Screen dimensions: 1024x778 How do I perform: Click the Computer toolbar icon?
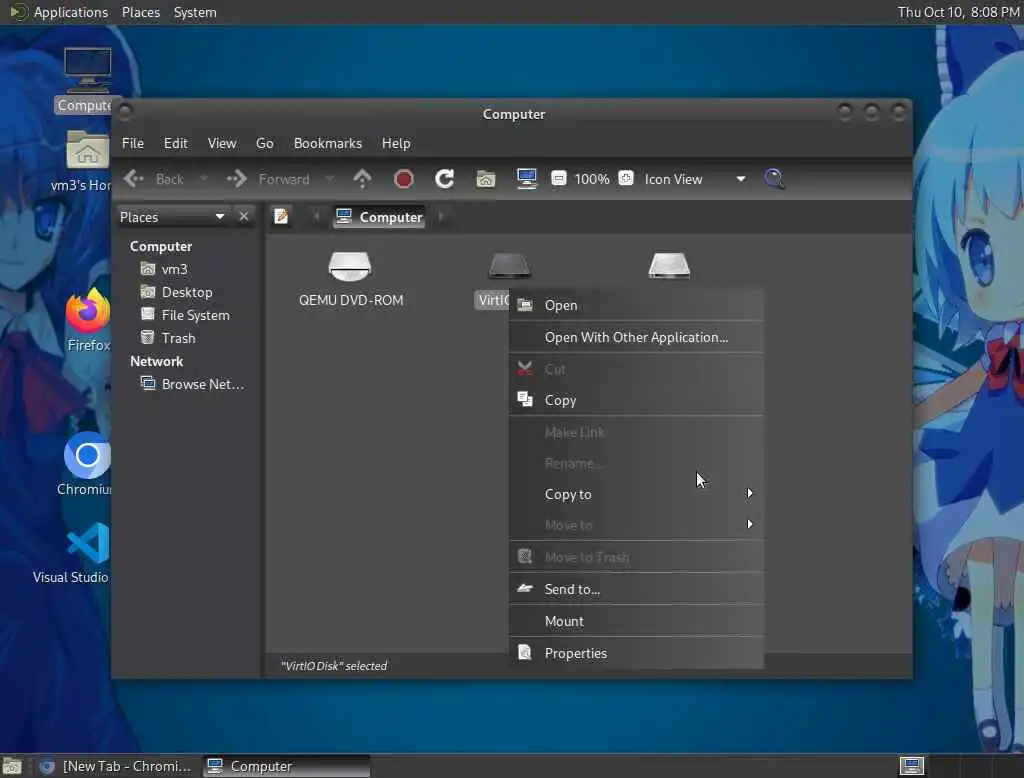pos(526,178)
